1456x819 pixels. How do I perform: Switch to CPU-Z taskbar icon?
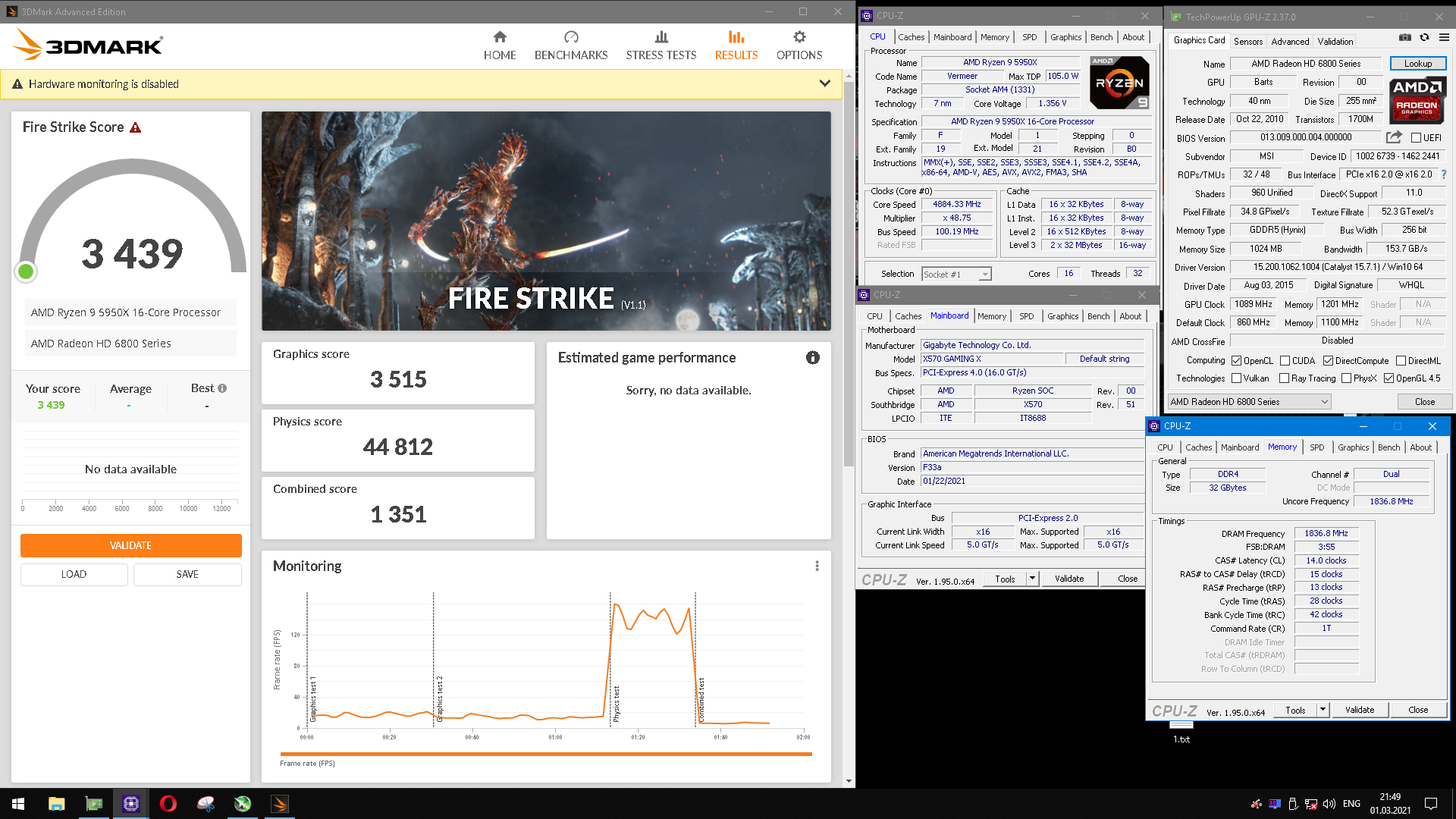[x=131, y=804]
